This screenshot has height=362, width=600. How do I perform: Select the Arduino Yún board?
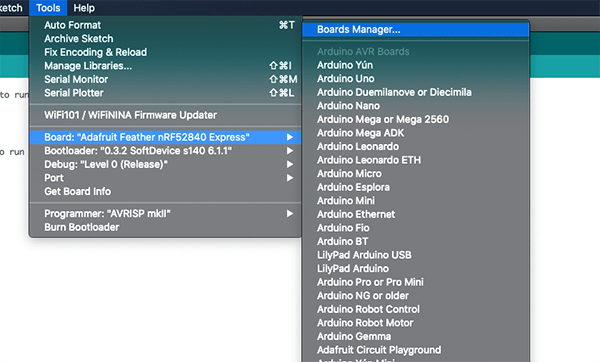(416, 65)
